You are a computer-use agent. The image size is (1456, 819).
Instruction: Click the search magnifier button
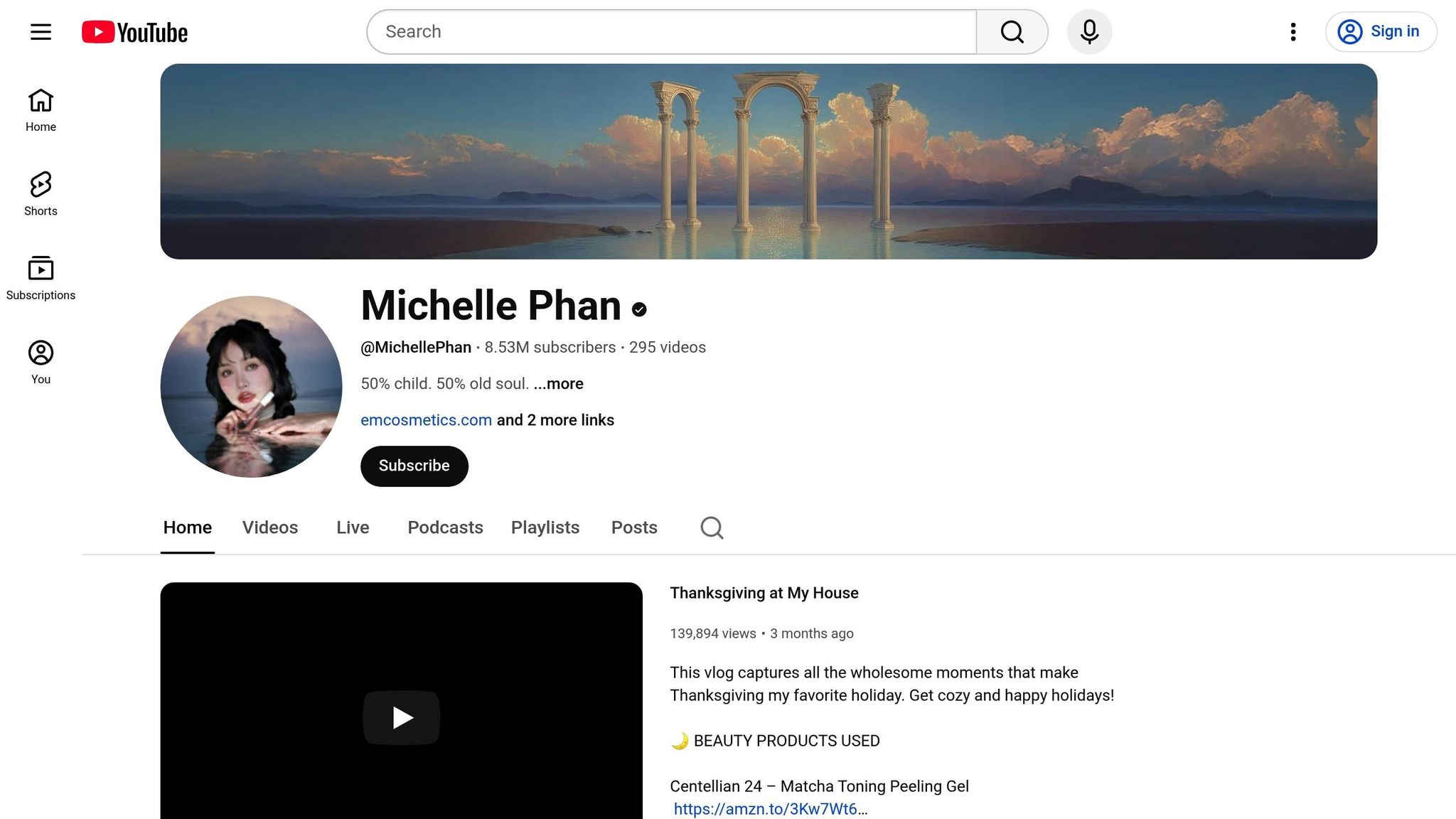tap(1012, 31)
